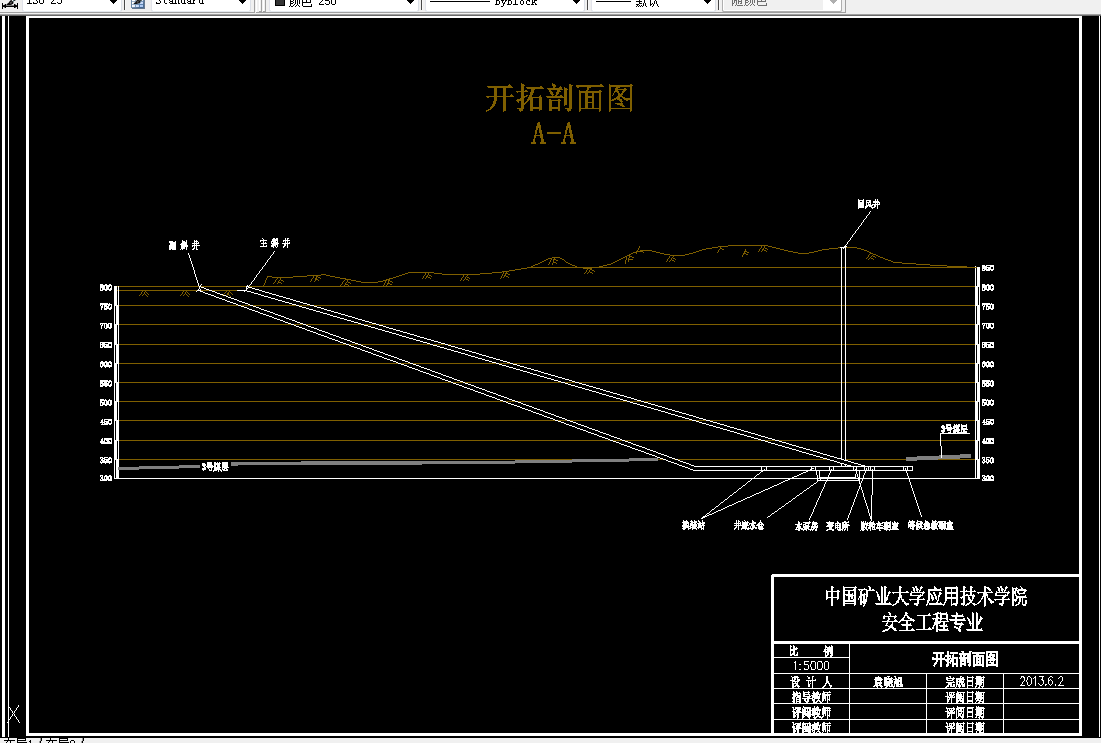Screen dimensions: 1101x743
Task: Select the 副斜井 label
Action: 185,245
